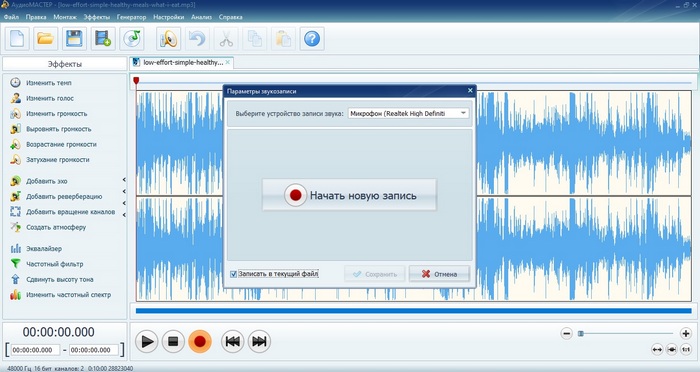
Task: Open the Правка menu
Action: click(36, 17)
